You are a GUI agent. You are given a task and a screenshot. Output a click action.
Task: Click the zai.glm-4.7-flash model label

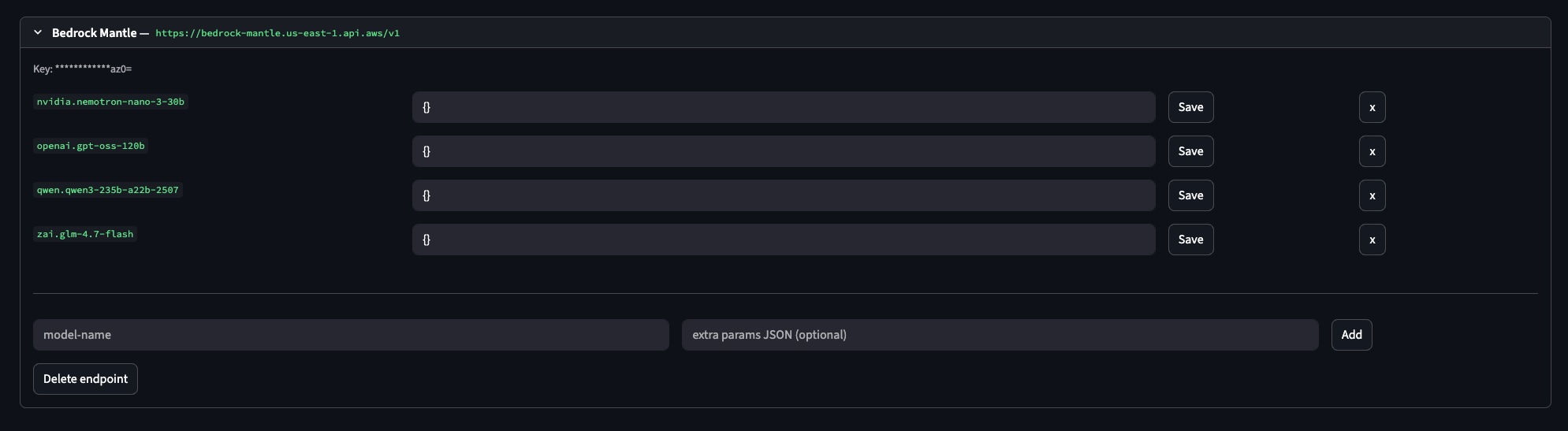click(x=85, y=234)
